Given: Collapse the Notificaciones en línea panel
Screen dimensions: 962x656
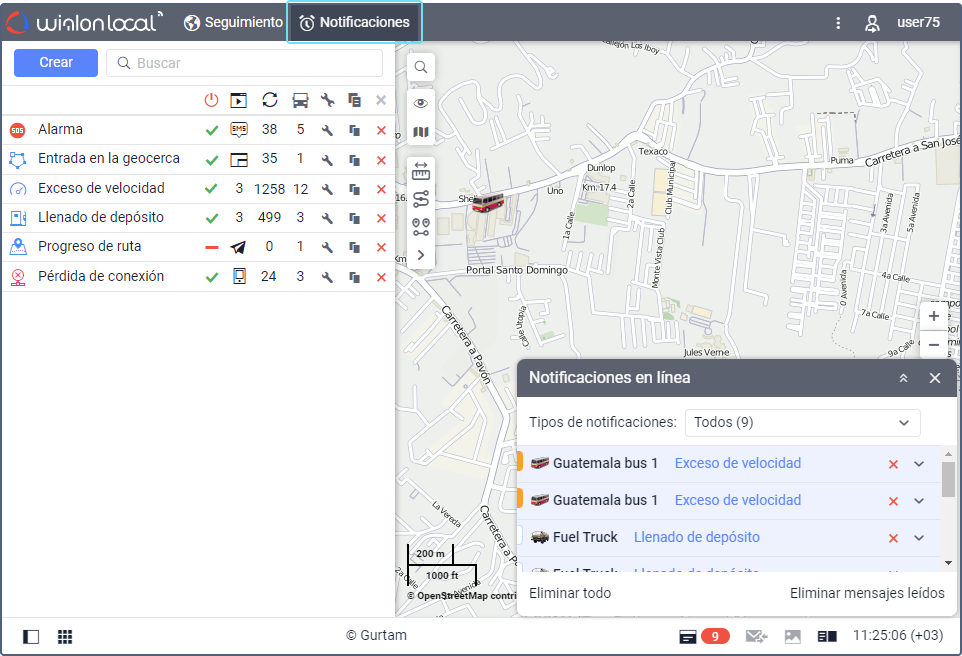Looking at the screenshot, I should click(x=903, y=378).
